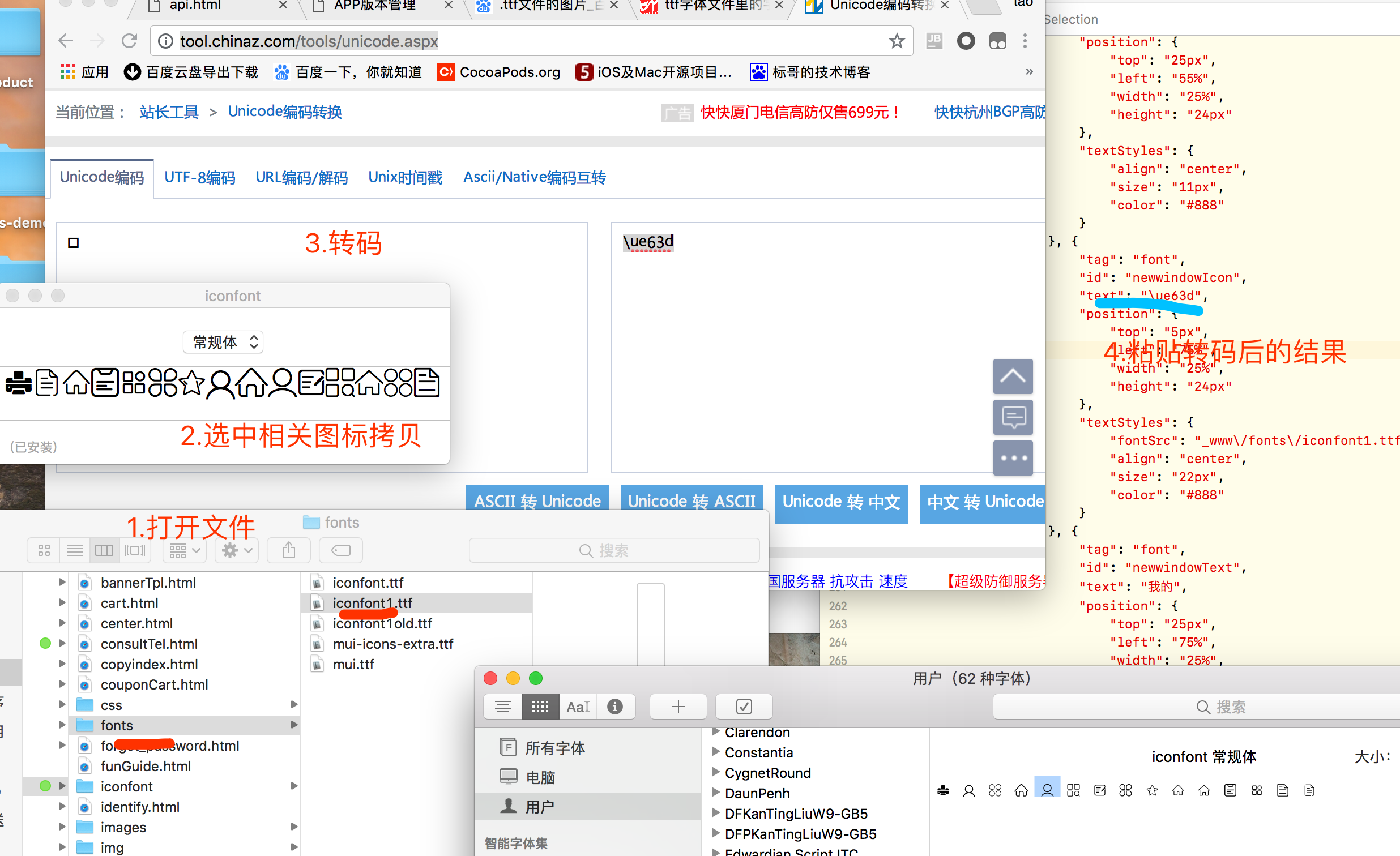The height and width of the screenshot is (856, 1400).
Task: Select the UTF-8编码 tab
Action: pos(199,177)
